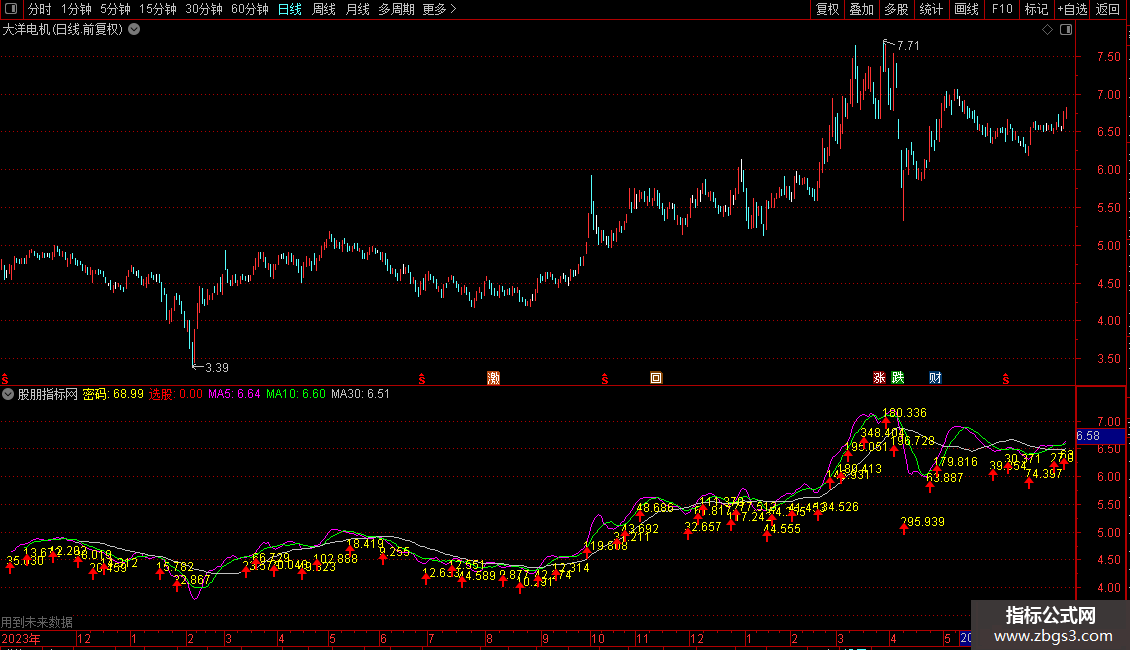Click the 选股: 0.00 readout
Image resolution: width=1130 pixels, height=650 pixels.
(x=176, y=394)
